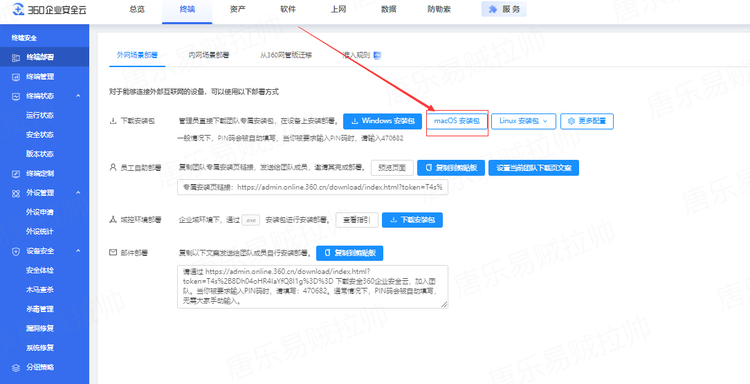Select the 从360网管版迁移 tab

click(x=286, y=55)
